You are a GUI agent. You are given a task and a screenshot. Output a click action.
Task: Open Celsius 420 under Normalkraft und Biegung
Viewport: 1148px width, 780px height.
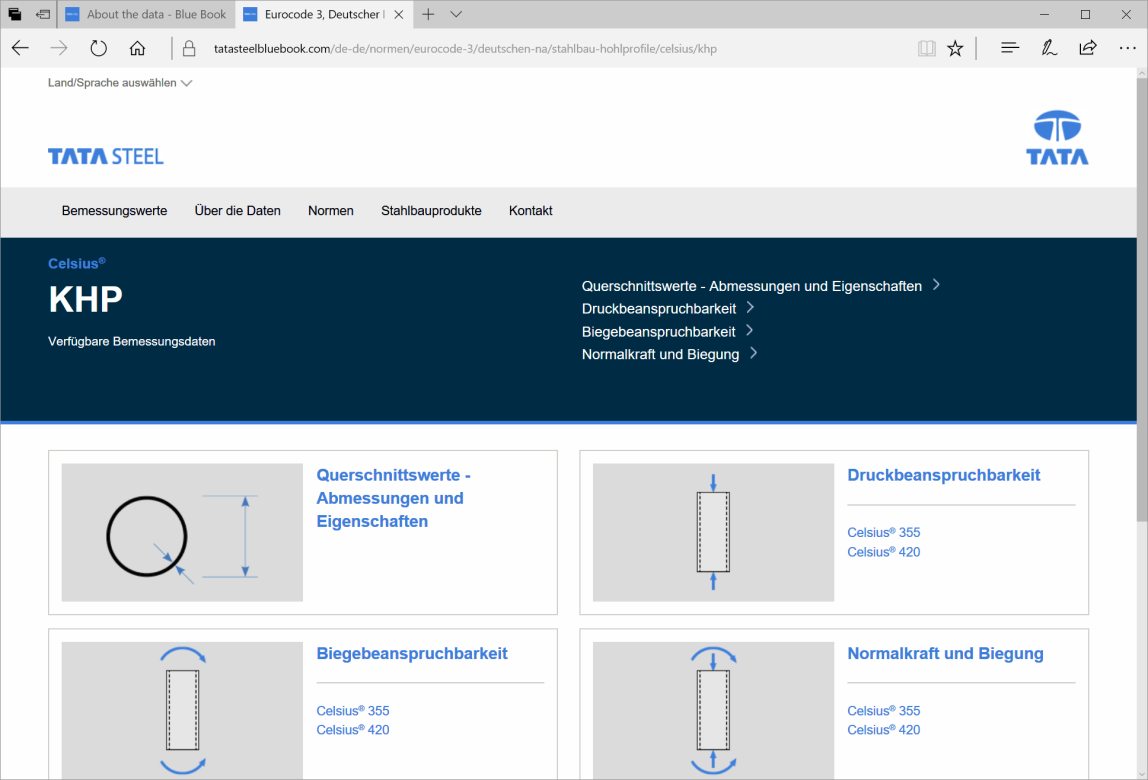click(884, 730)
